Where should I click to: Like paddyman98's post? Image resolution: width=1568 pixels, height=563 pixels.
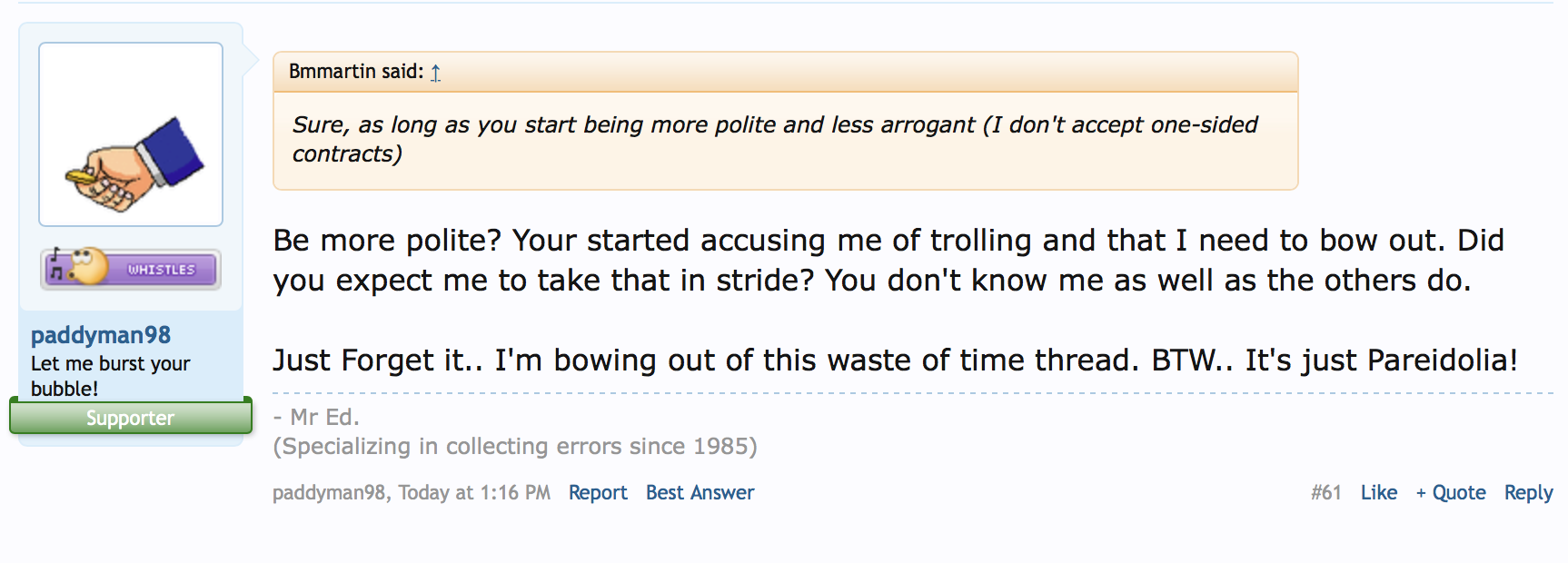coord(1378,493)
